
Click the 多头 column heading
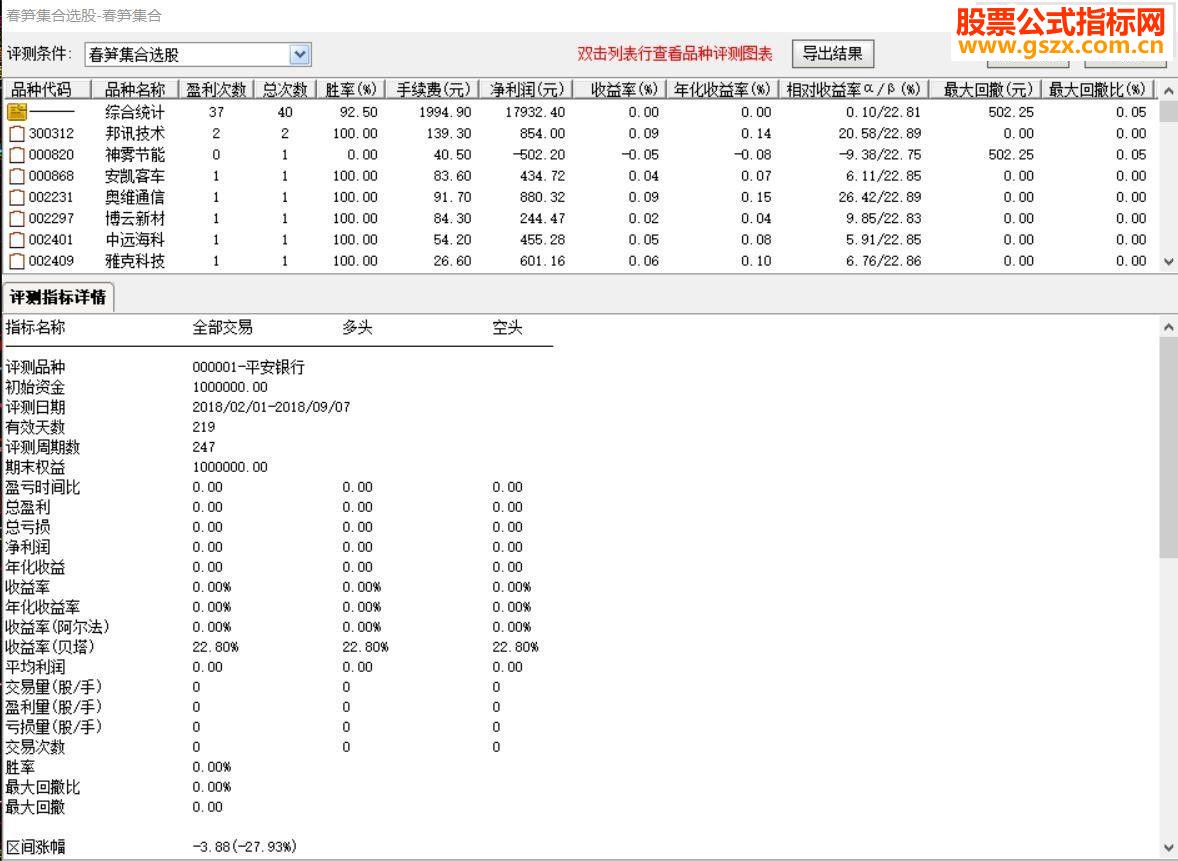[358, 328]
